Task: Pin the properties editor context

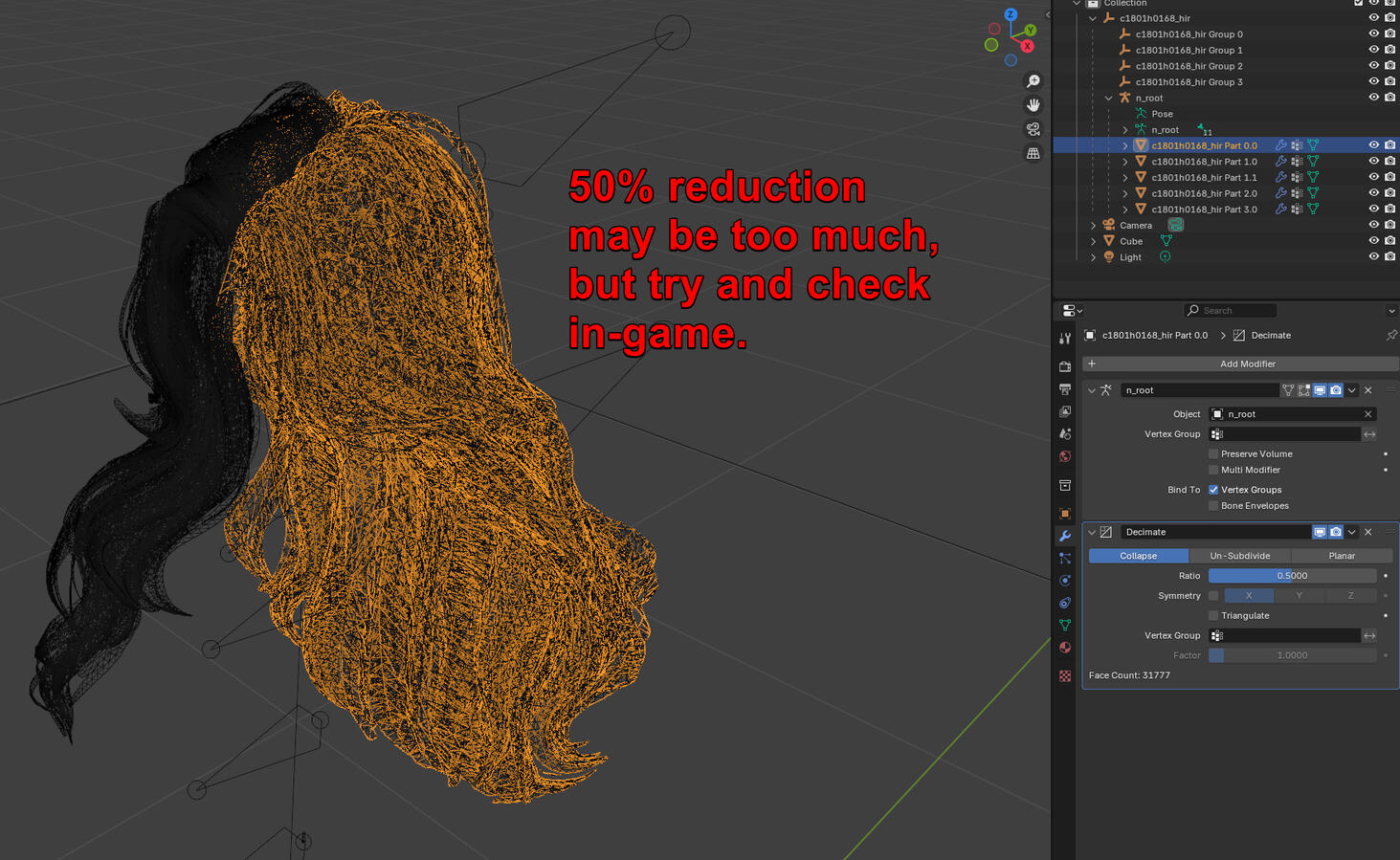Action: tap(1390, 336)
